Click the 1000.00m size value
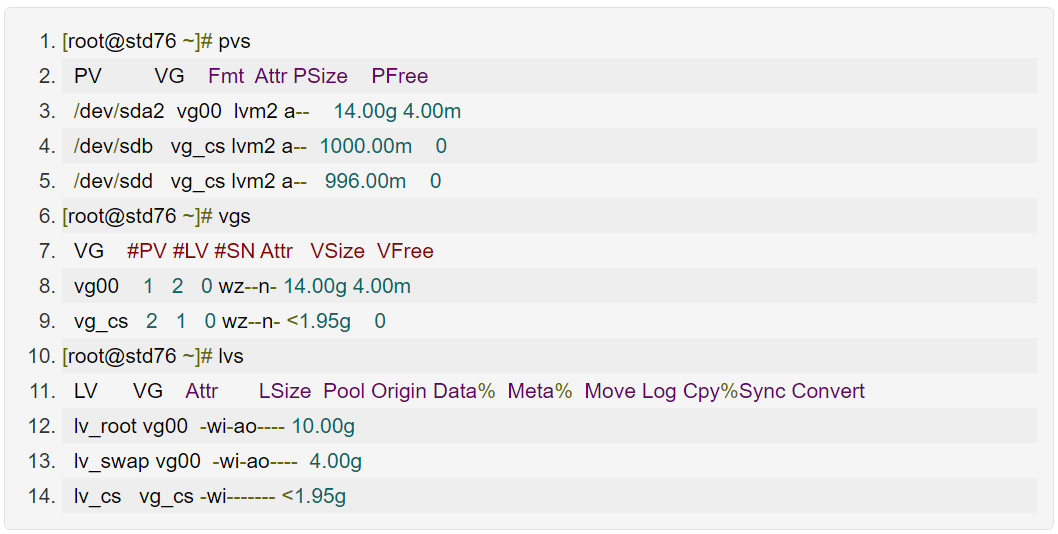Image resolution: width=1058 pixels, height=534 pixels. click(365, 146)
